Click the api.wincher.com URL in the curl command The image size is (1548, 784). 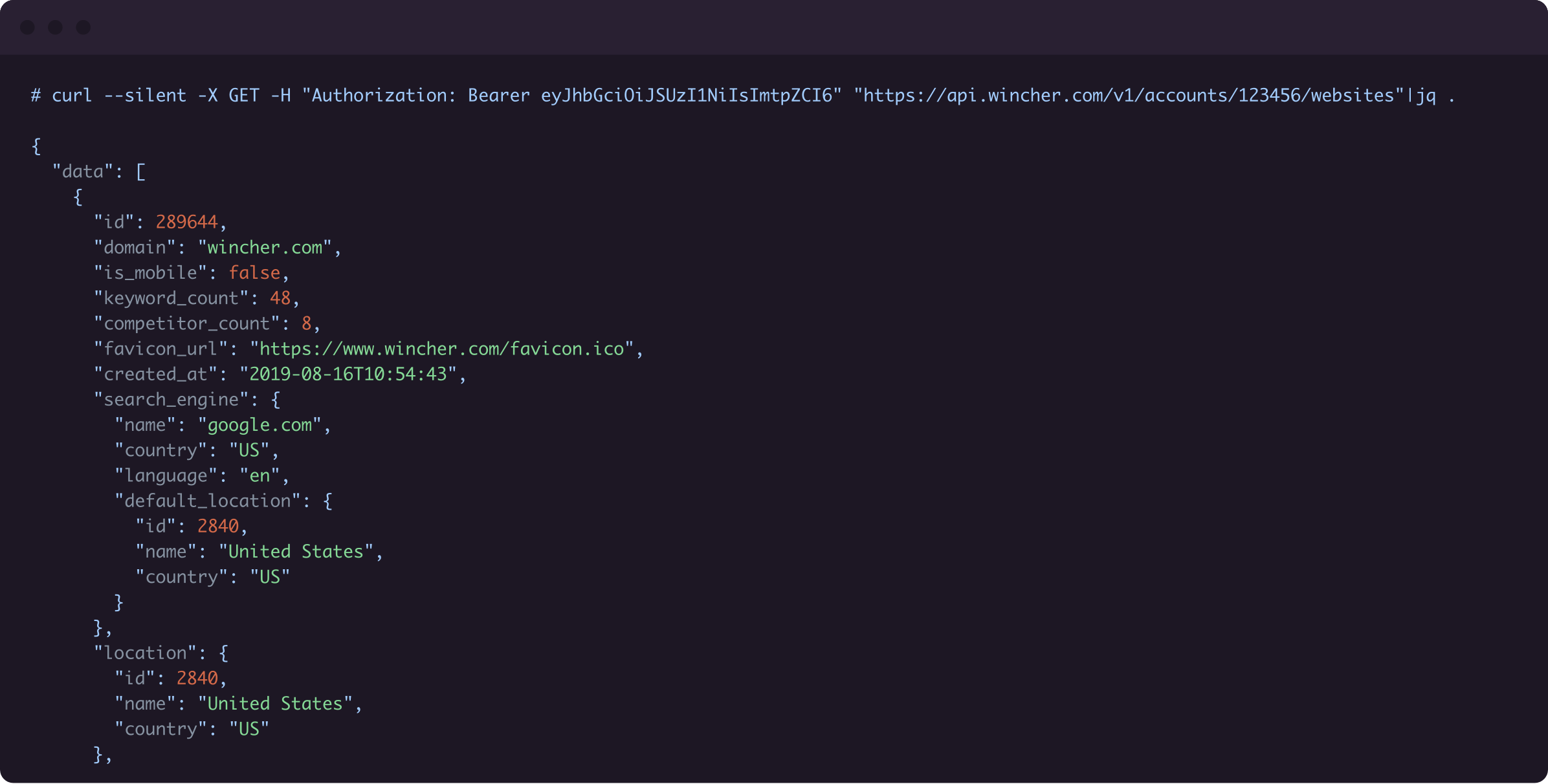[x=1129, y=96]
